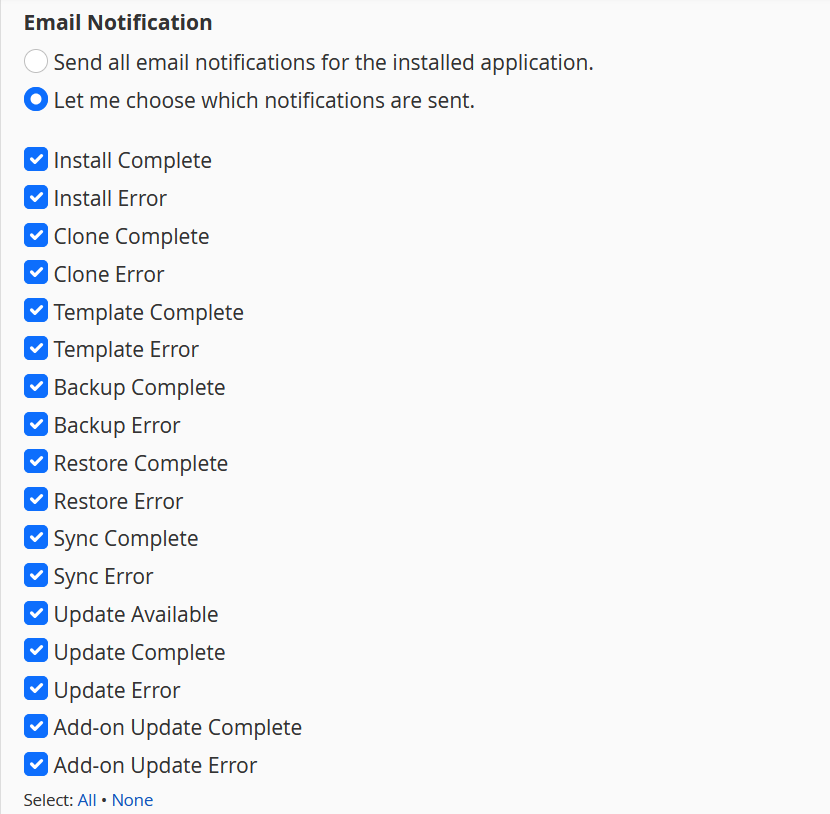
Task: Uncheck the Update Complete checkbox
Action: click(x=36, y=651)
